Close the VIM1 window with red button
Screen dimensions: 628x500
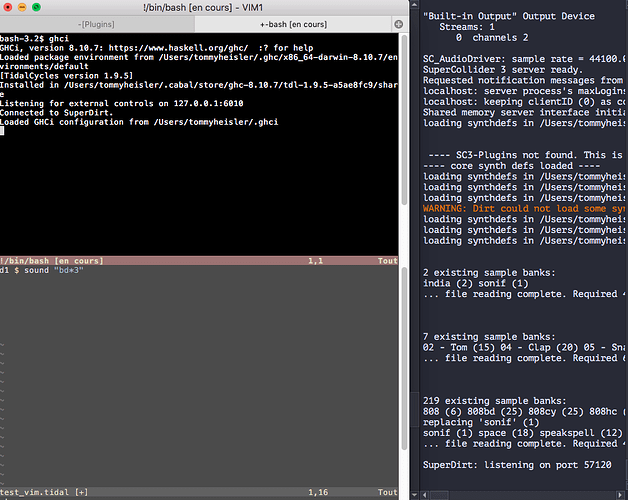click(x=8, y=7)
